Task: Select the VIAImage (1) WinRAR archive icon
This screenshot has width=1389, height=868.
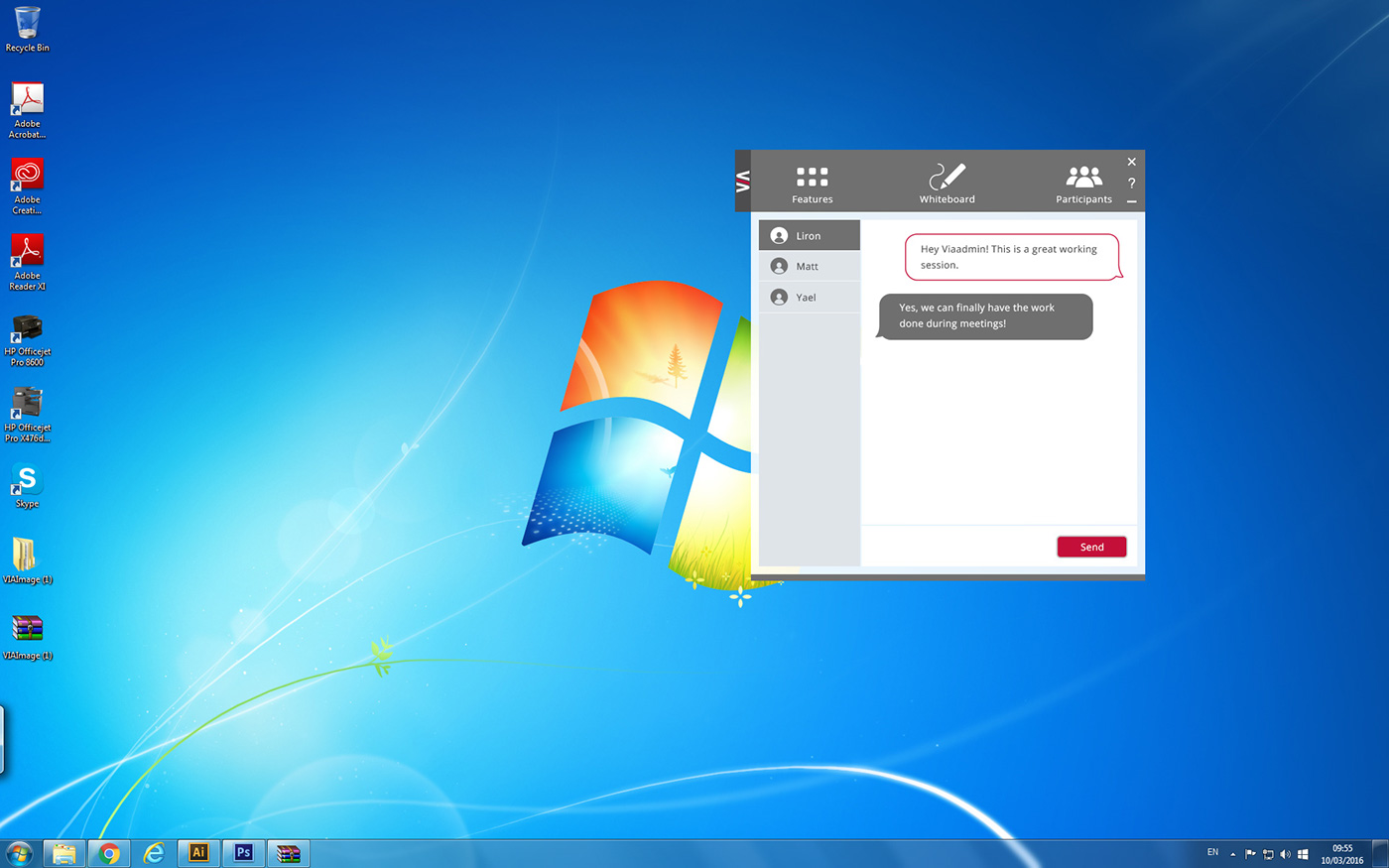Action: point(28,637)
